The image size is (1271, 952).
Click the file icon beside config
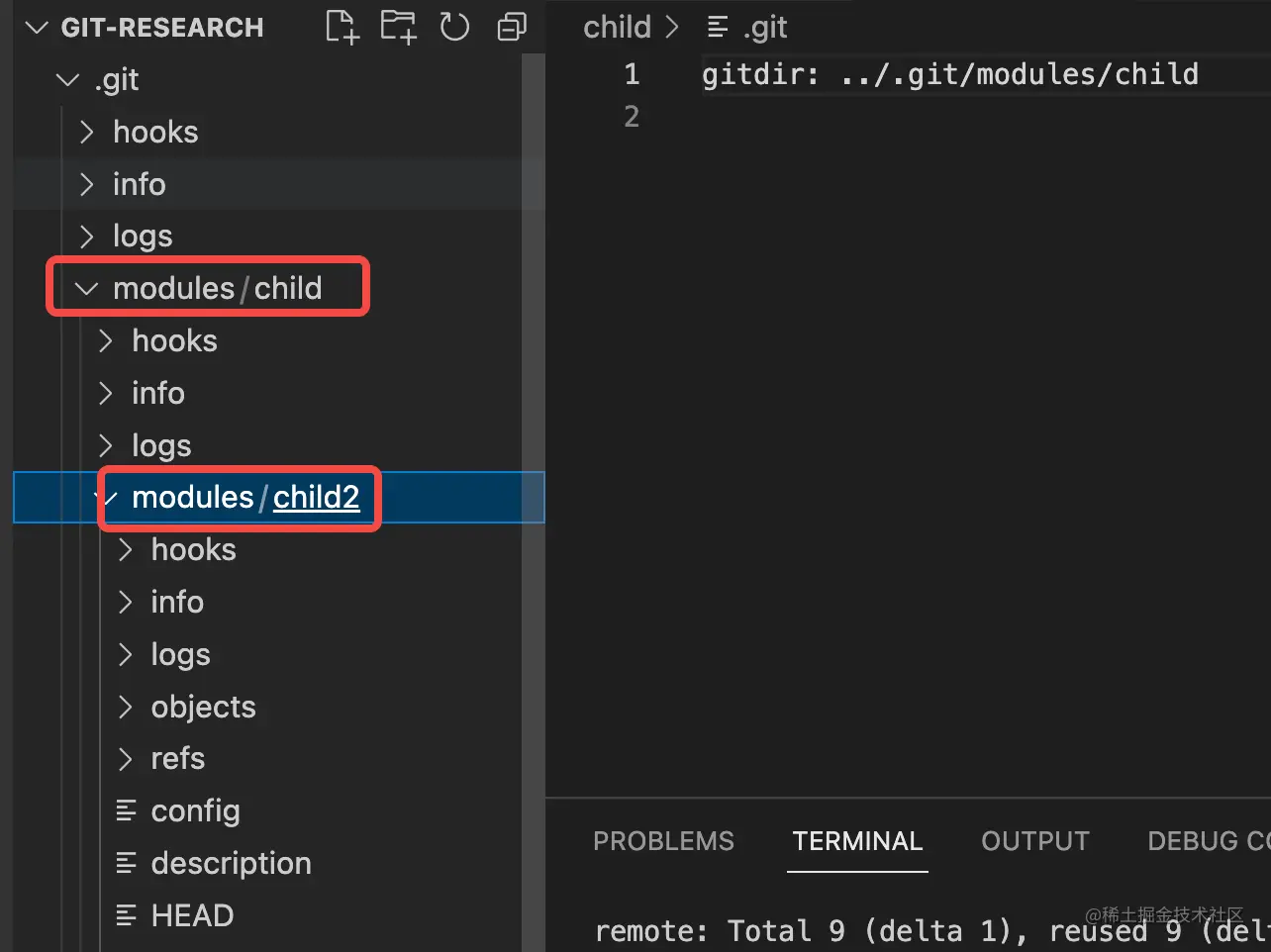[127, 810]
